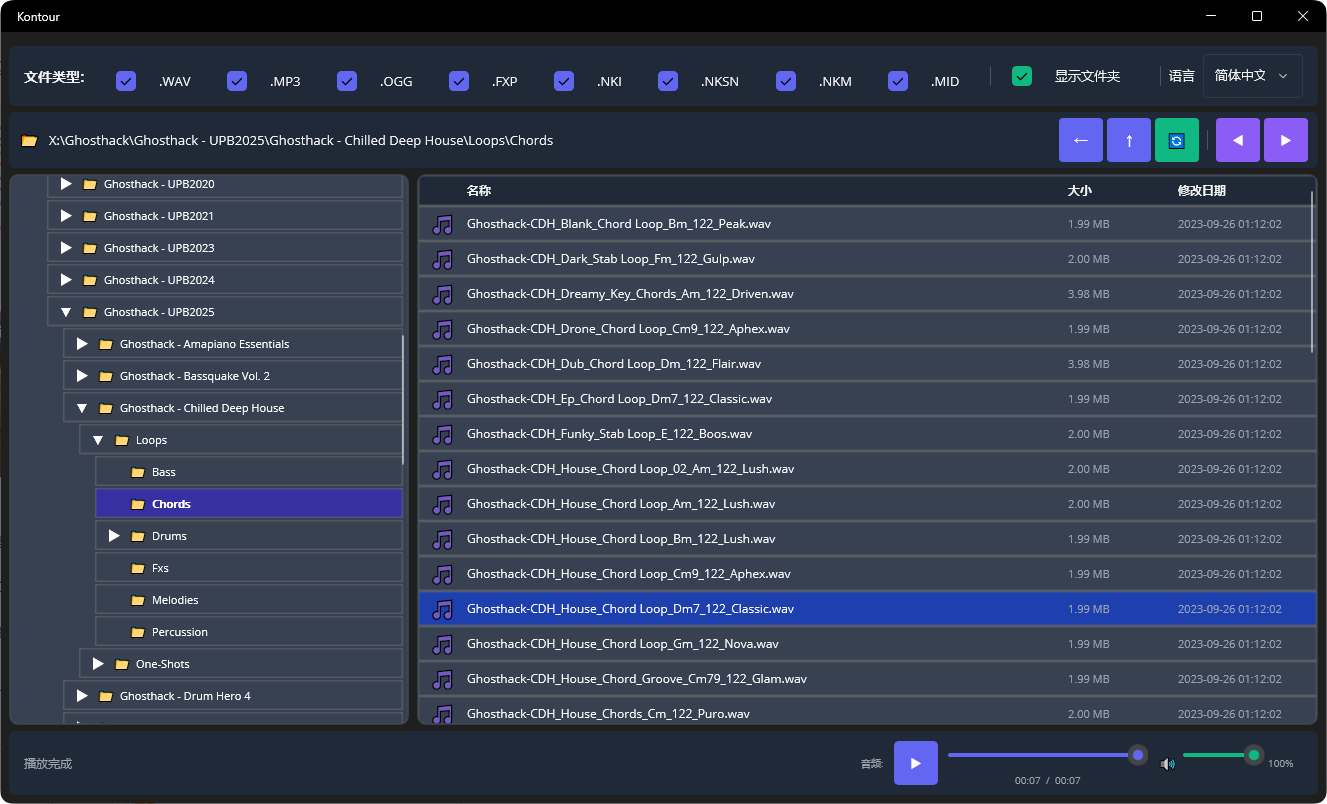Select Ghosthack-CDH_House_Chord Loop_Dm7_122_Classic.wav
The height and width of the screenshot is (804, 1327).
[867, 609]
